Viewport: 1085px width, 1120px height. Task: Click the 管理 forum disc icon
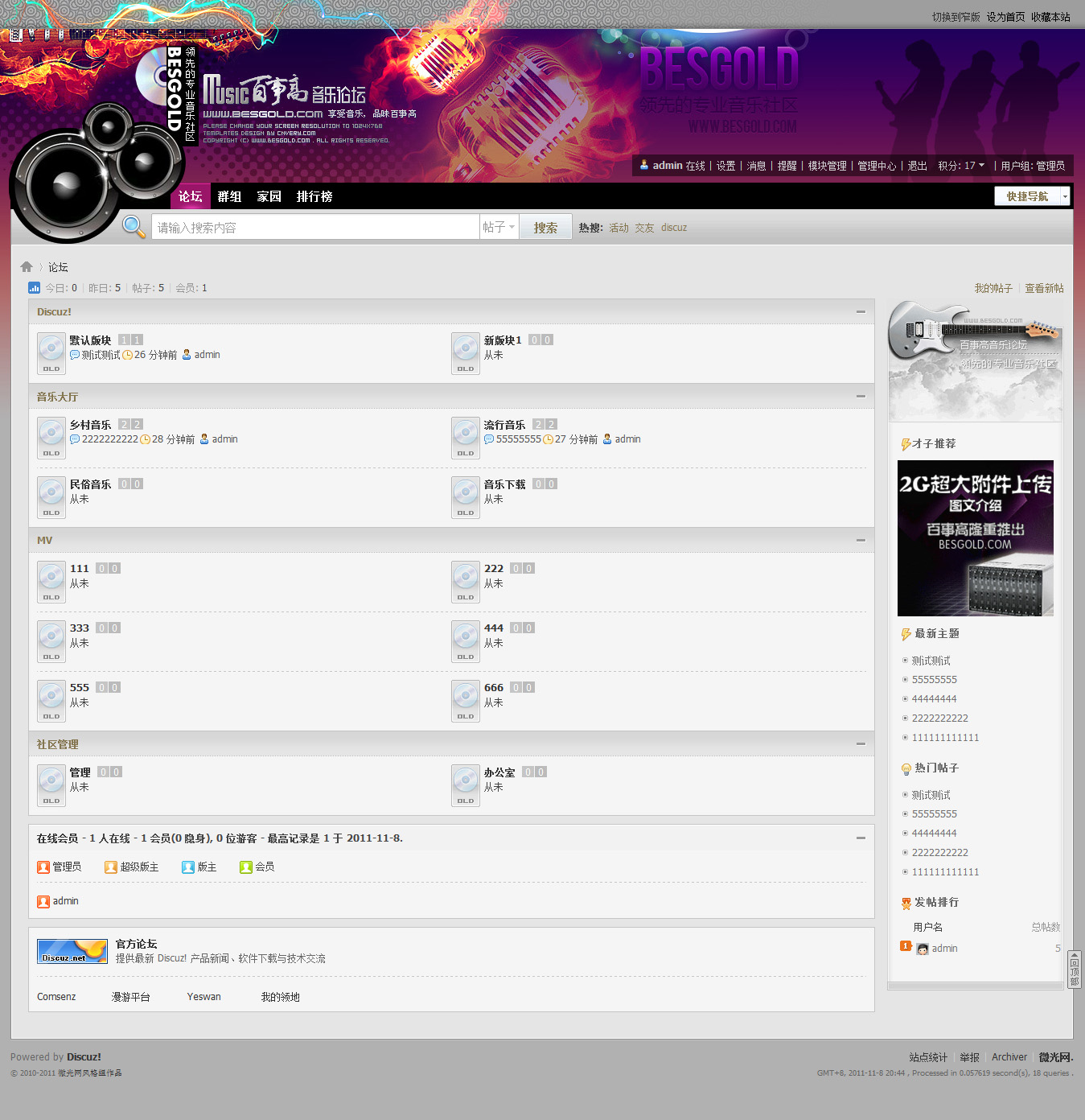[51, 785]
